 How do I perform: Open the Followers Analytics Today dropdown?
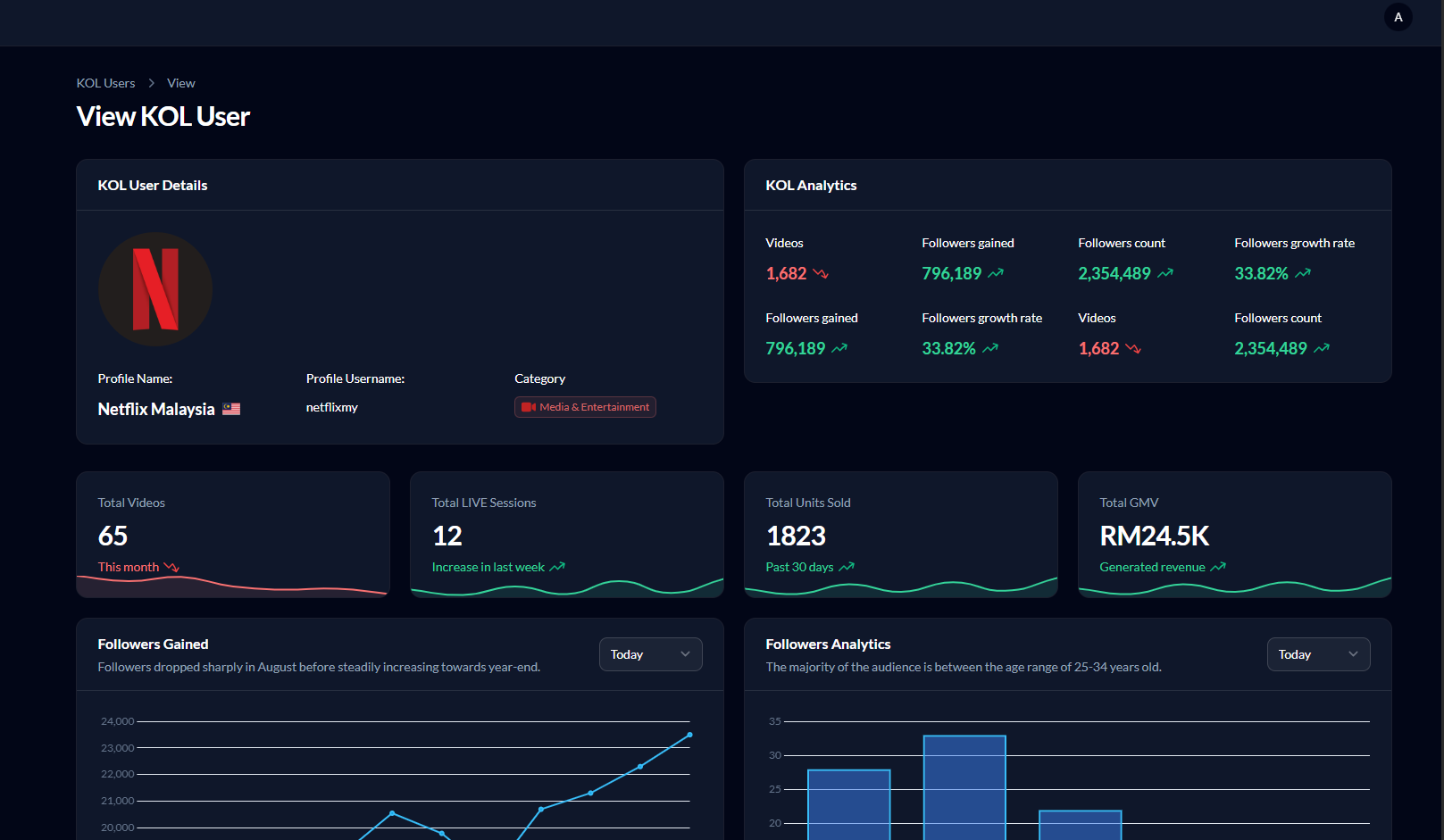coord(1318,654)
